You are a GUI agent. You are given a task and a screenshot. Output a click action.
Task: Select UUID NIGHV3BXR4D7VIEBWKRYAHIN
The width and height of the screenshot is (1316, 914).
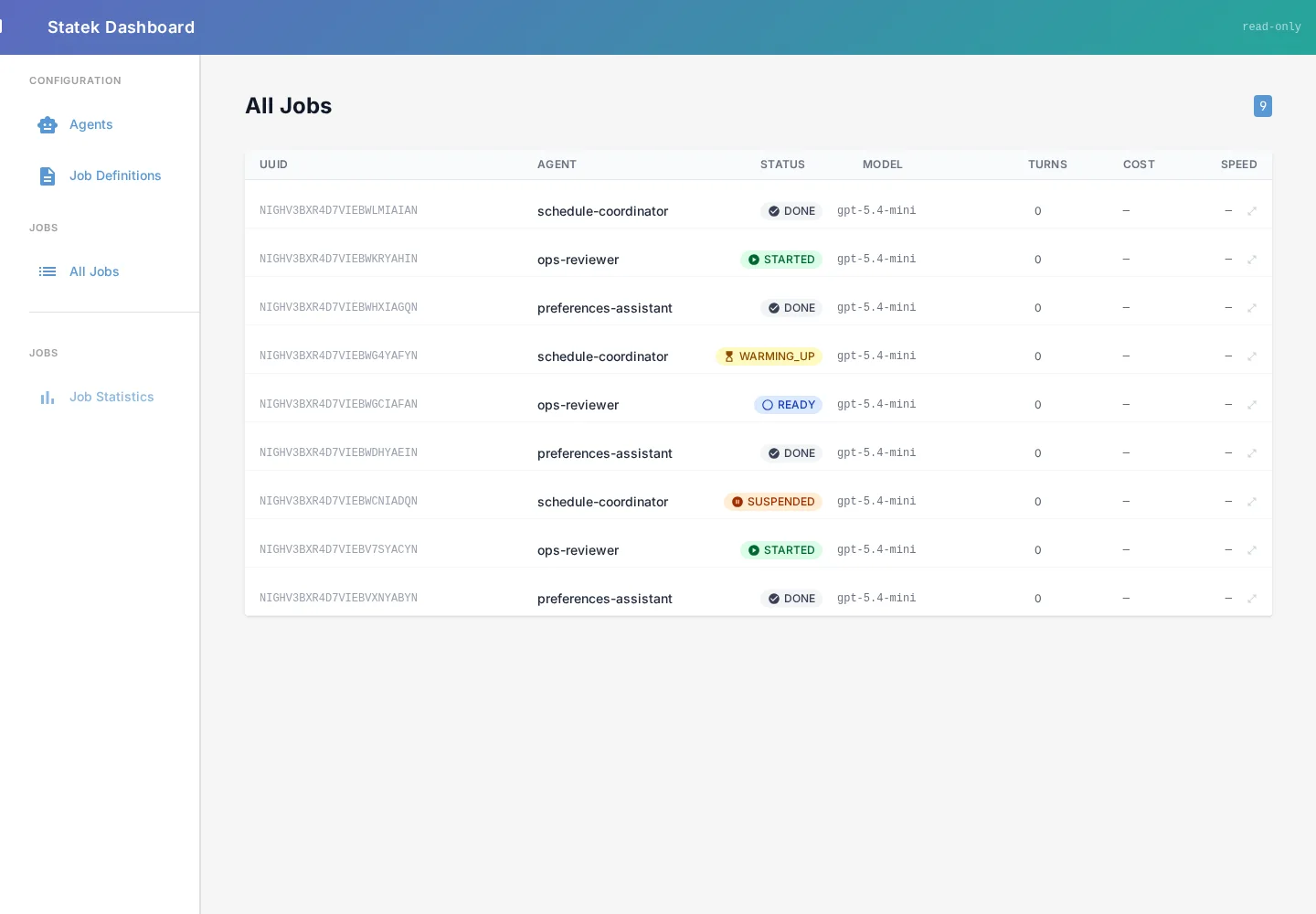pos(338,259)
